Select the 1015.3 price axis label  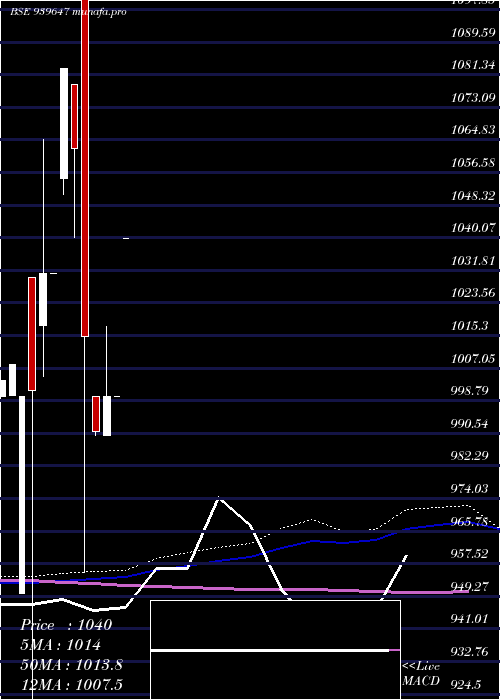(x=470, y=325)
